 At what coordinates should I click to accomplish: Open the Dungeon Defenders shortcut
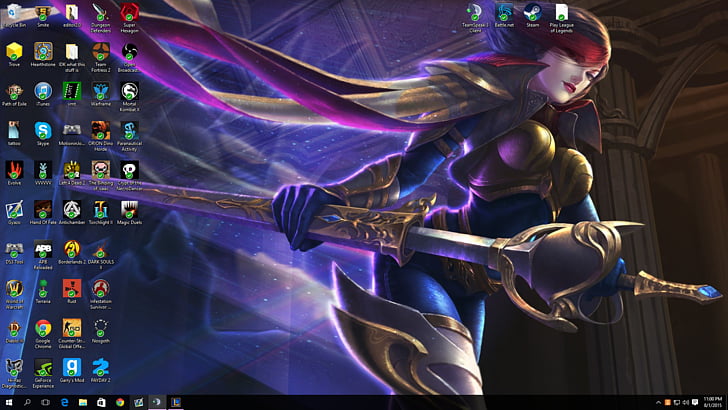click(x=101, y=18)
